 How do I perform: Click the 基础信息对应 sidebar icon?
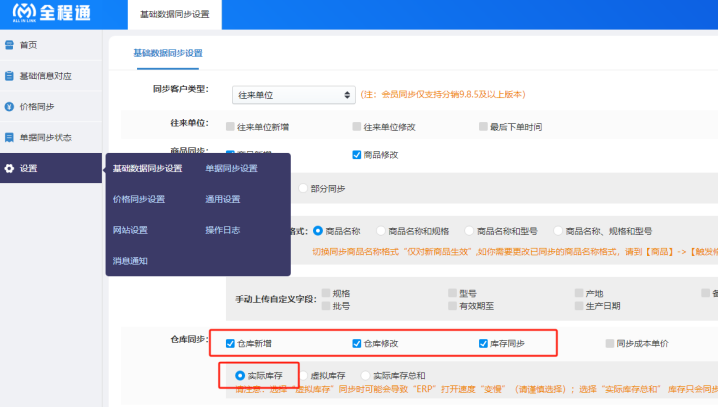coord(9,76)
